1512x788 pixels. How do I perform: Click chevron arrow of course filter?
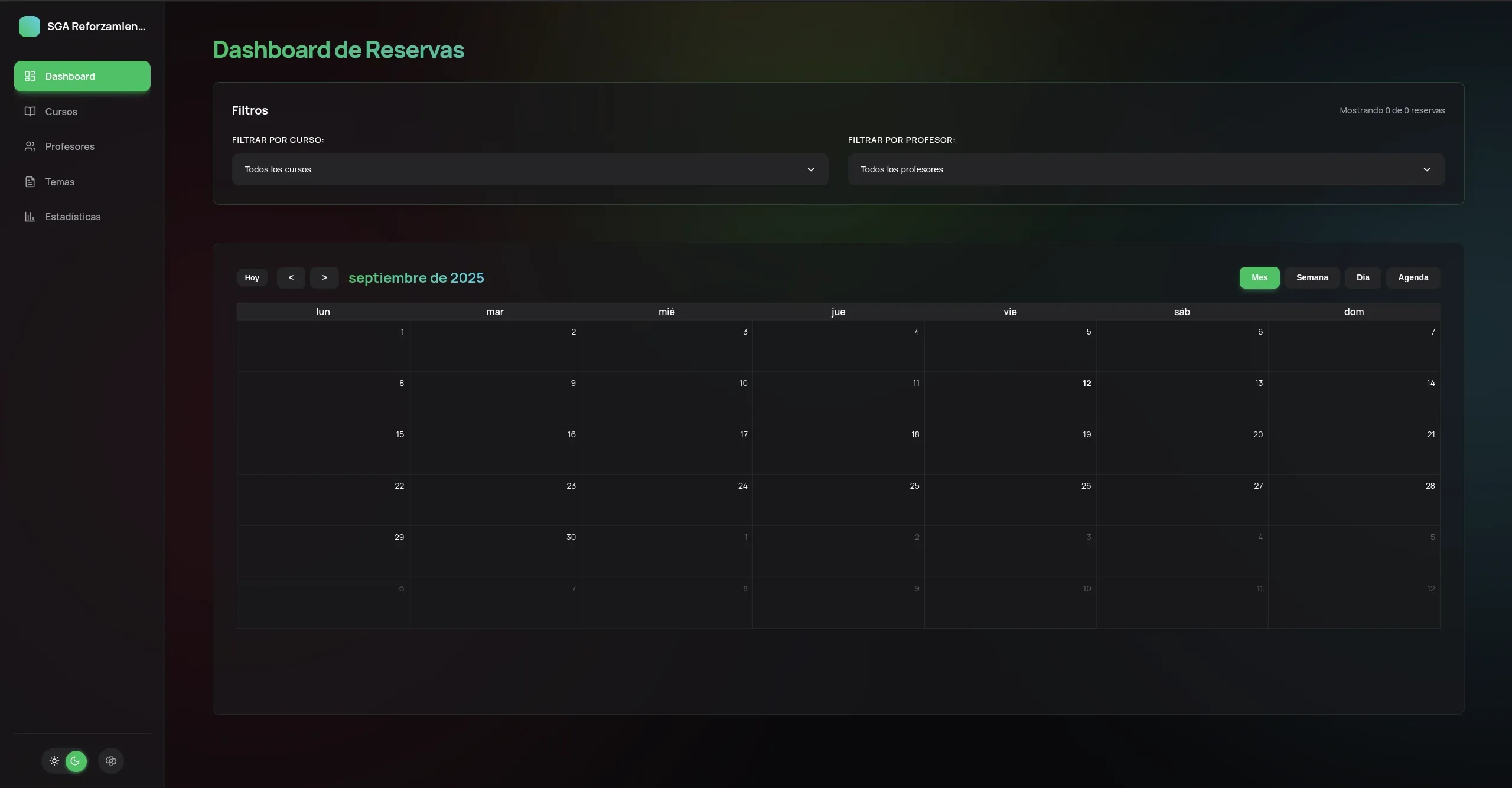coord(811,169)
